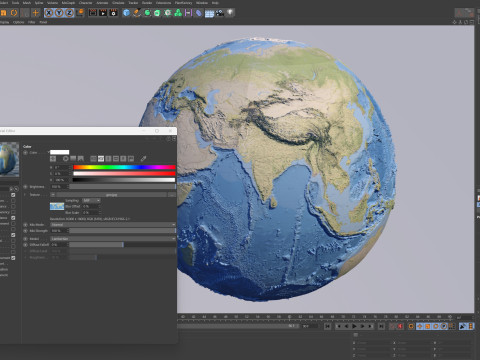Enable the Transparency channel checkbox
This screenshot has width=480, height=360.
tap(13, 212)
